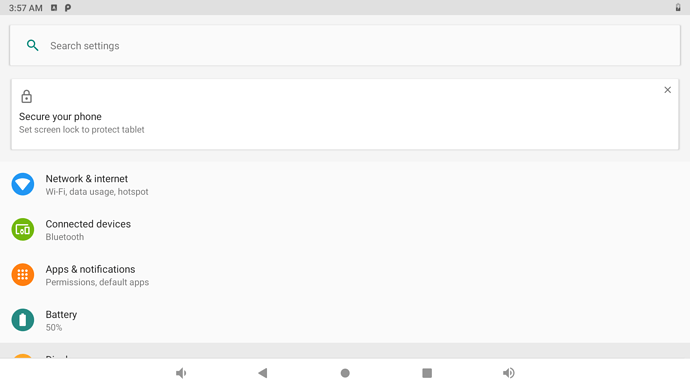
Task: Tap the volume down navigation button
Action: (x=181, y=373)
